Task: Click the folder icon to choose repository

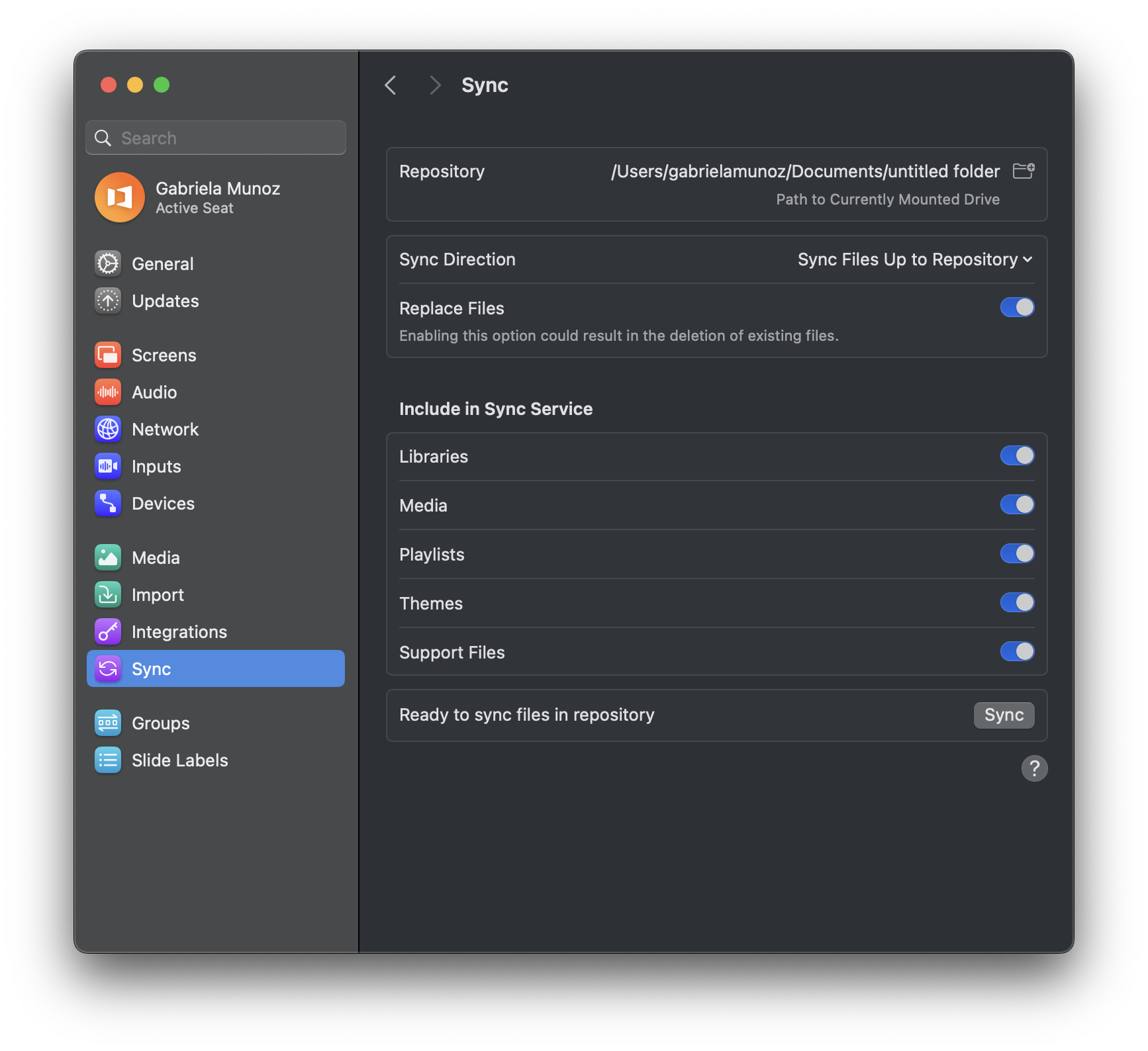Action: tap(1023, 171)
